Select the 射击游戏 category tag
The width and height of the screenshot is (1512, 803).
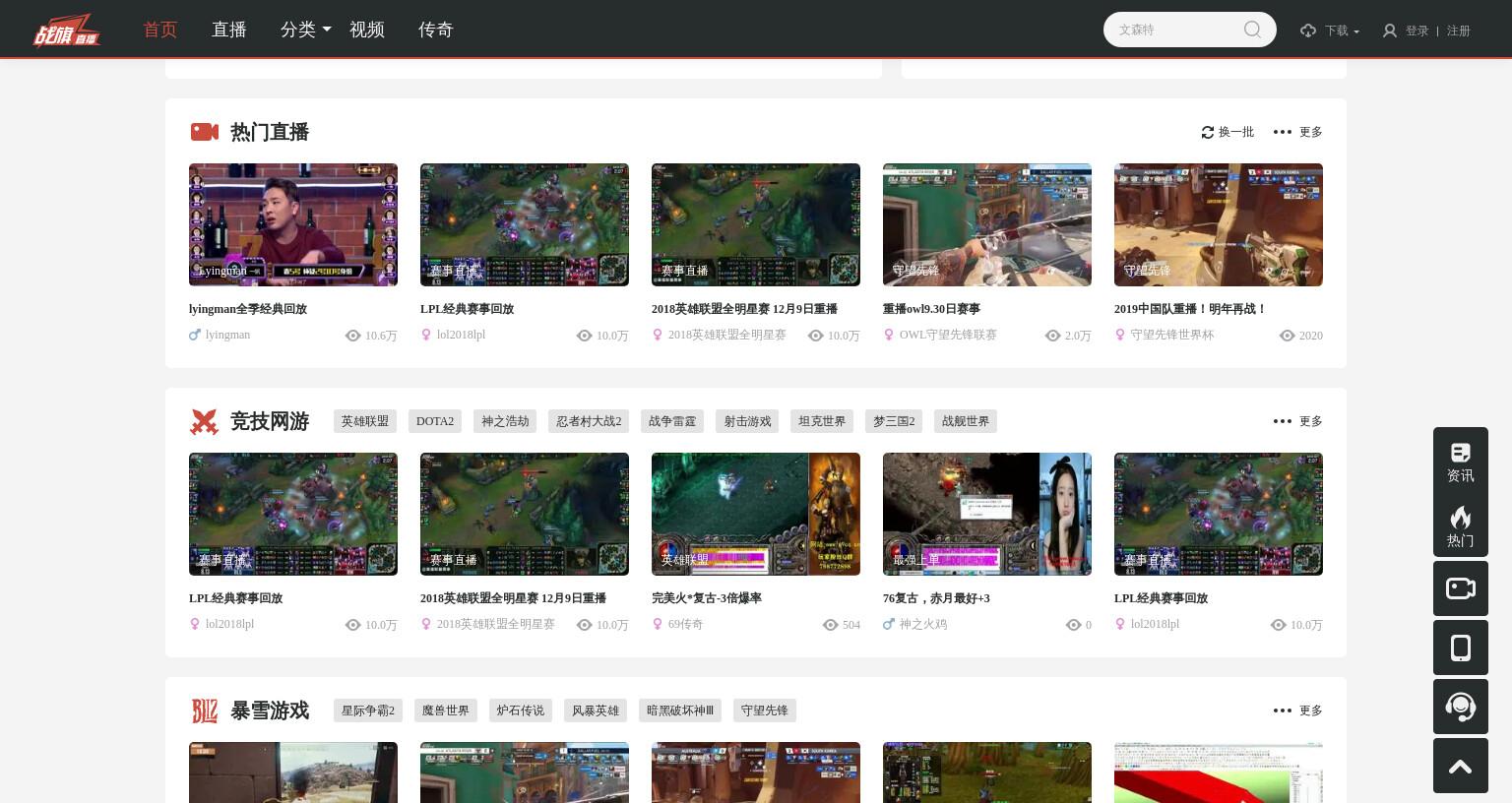[x=747, y=421]
